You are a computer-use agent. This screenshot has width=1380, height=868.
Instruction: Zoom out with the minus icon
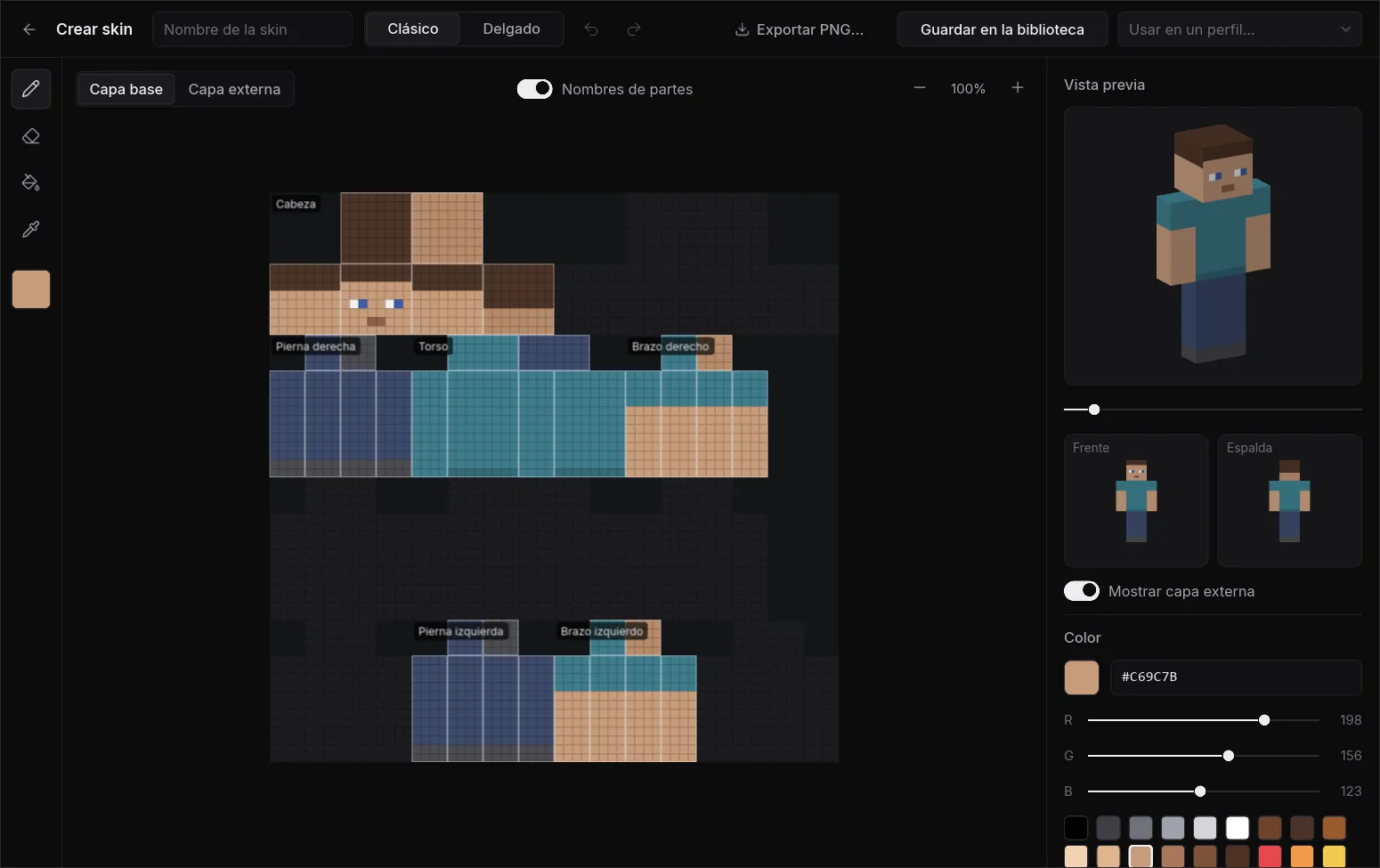[920, 88]
